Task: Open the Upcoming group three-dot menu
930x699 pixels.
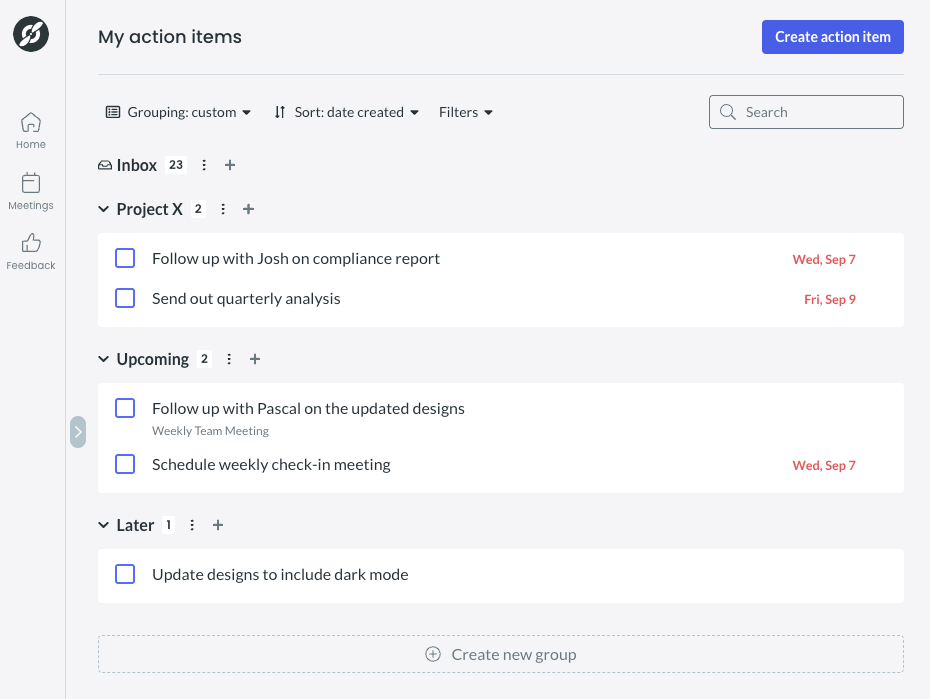Action: point(229,359)
